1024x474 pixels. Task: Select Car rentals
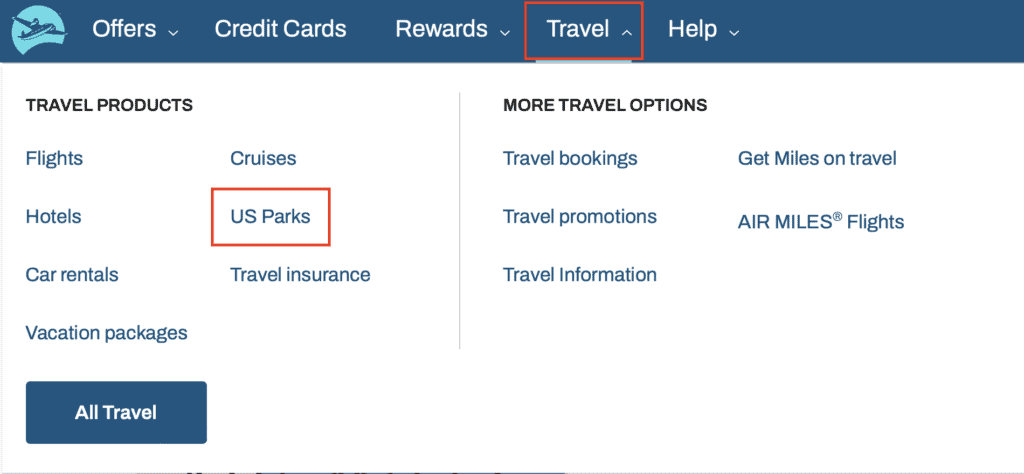(x=72, y=274)
